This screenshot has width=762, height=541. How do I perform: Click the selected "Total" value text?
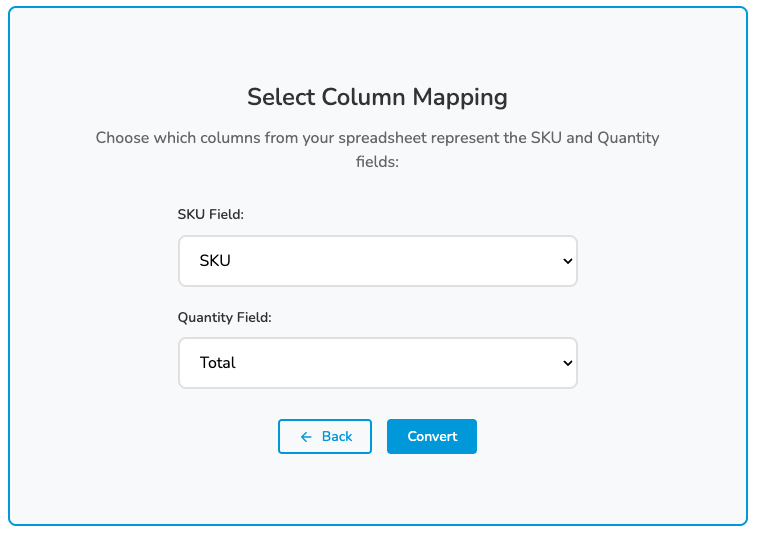pyautogui.click(x=218, y=363)
